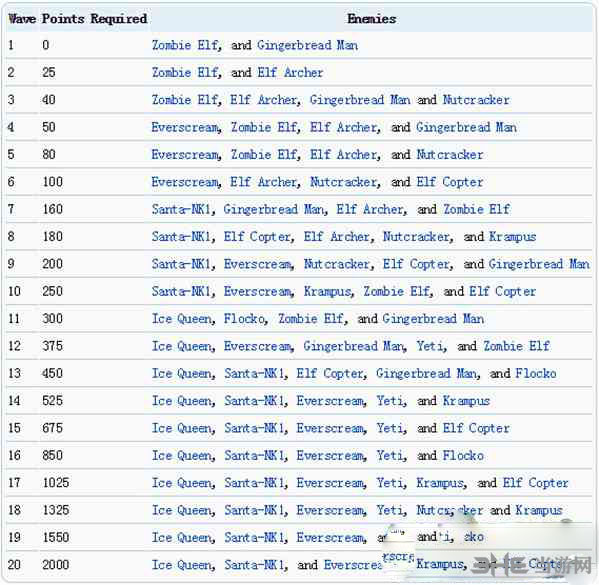Click Elf Archer link in wave 2
The width and height of the screenshot is (599, 585).
click(x=290, y=73)
